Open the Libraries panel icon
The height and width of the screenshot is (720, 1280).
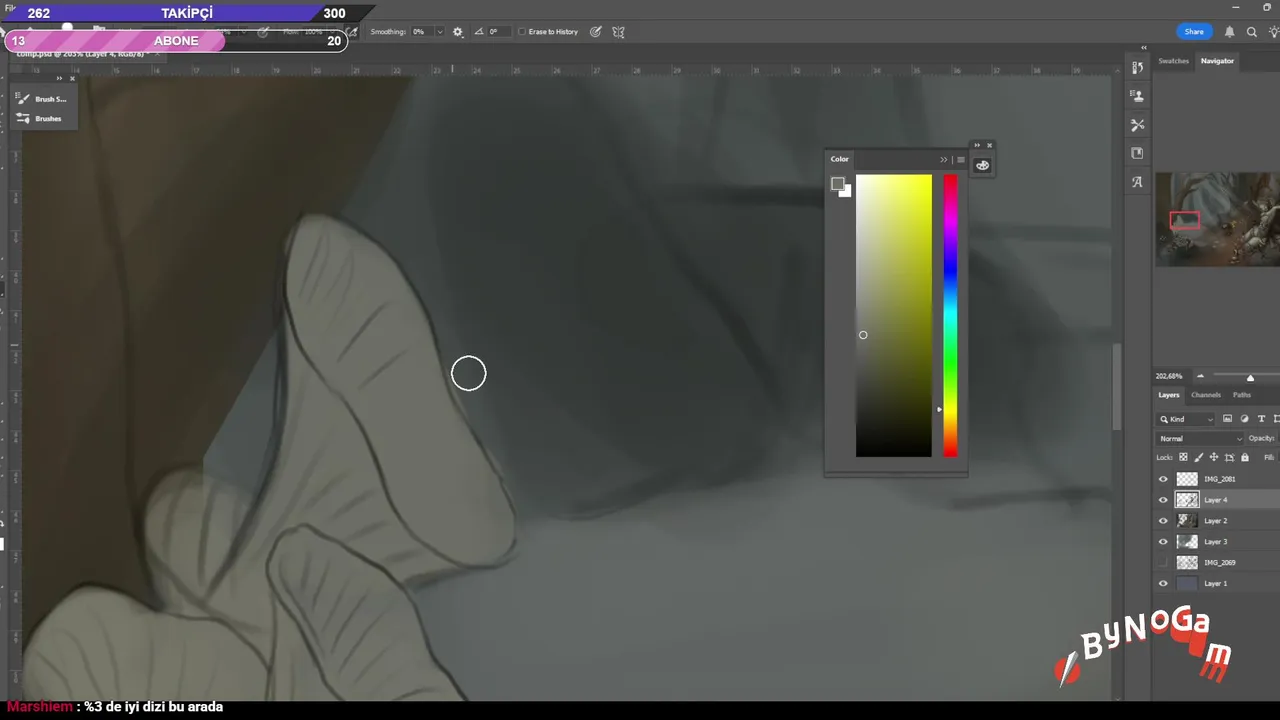[1137, 153]
